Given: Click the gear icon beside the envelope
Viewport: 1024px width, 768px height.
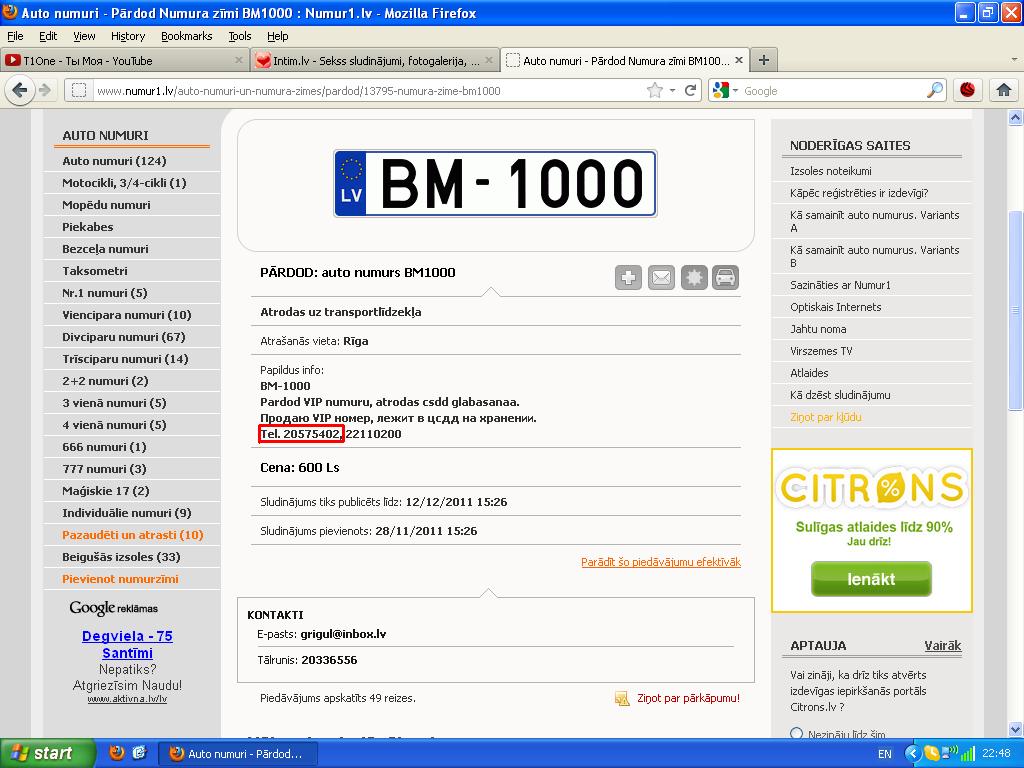Looking at the screenshot, I should [694, 278].
